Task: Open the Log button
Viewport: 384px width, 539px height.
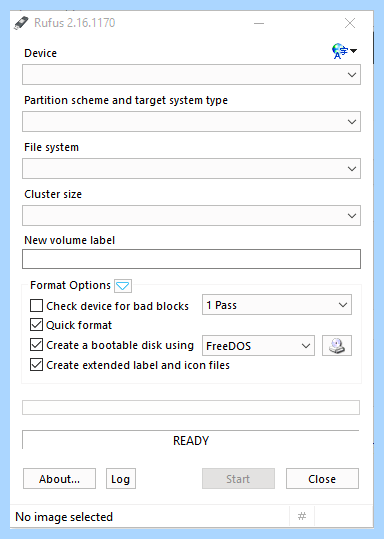Action: pos(121,478)
